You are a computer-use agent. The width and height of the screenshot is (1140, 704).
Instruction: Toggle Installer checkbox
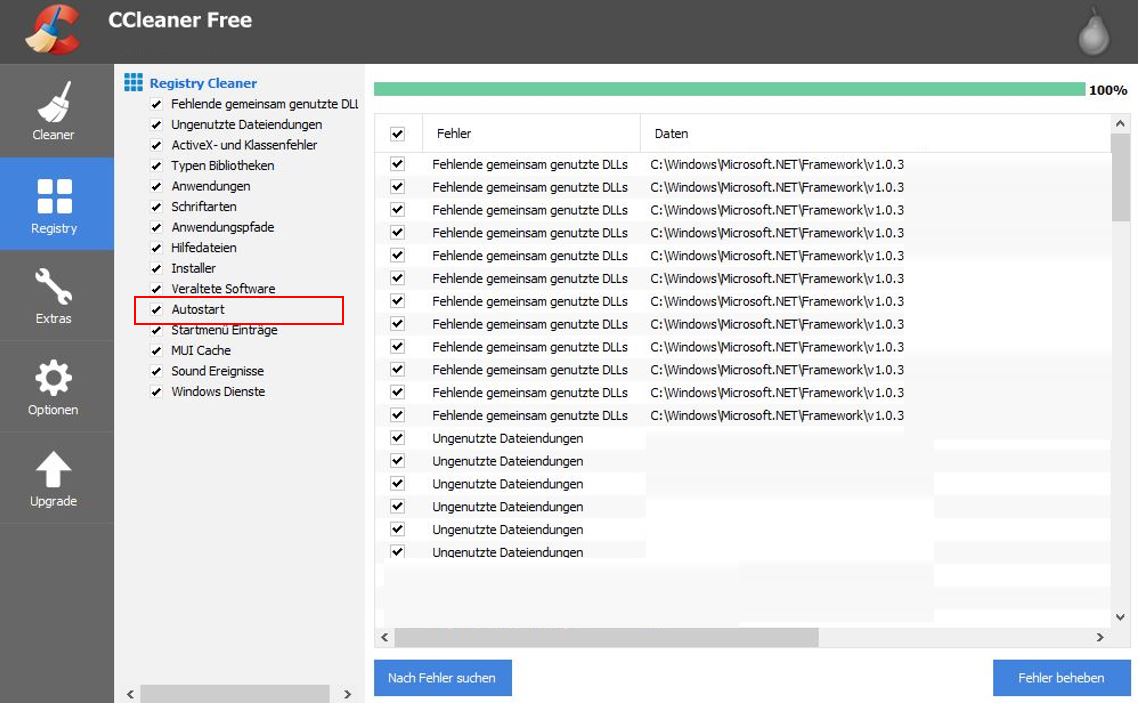tap(156, 268)
